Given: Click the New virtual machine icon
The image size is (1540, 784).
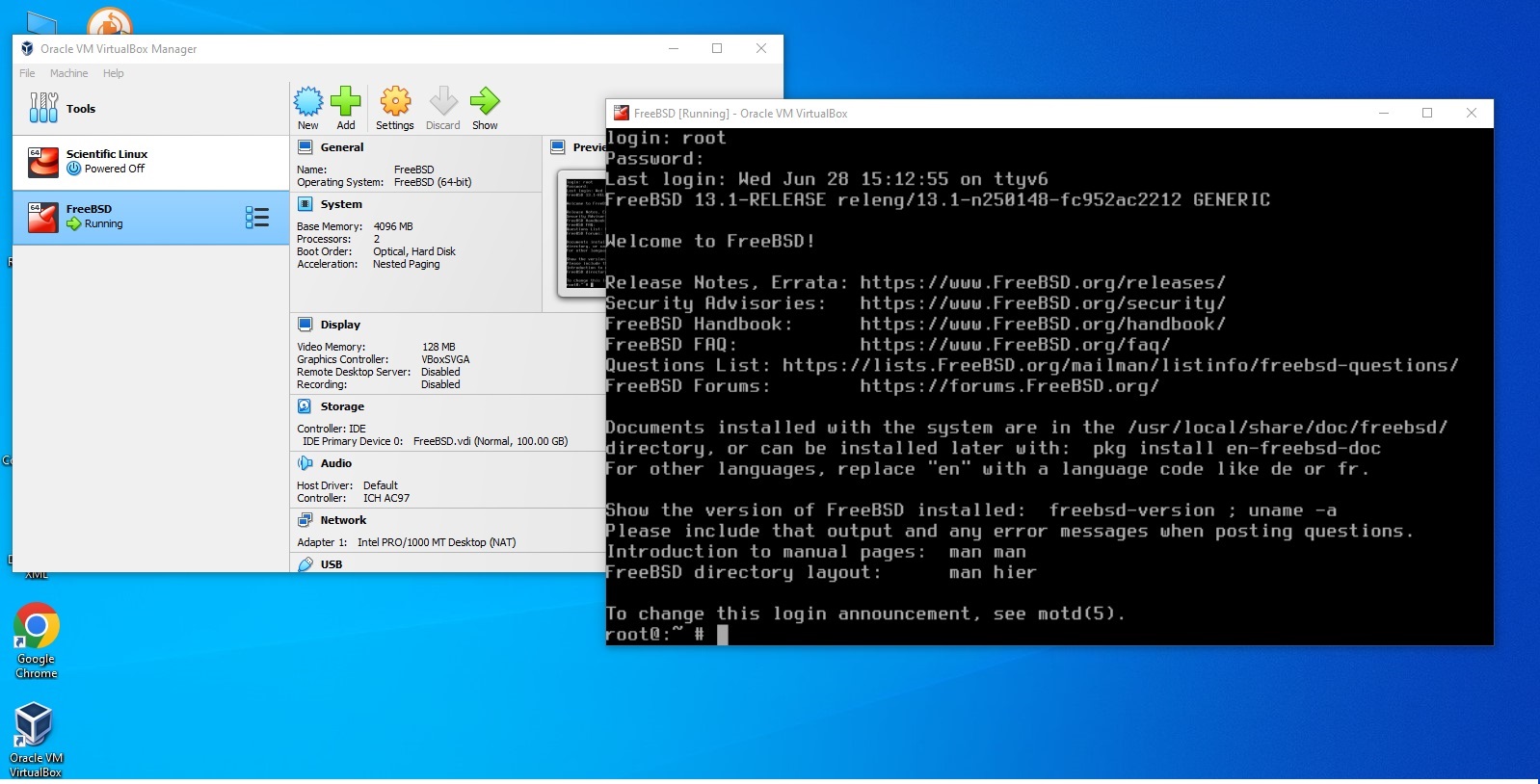Looking at the screenshot, I should 308,102.
